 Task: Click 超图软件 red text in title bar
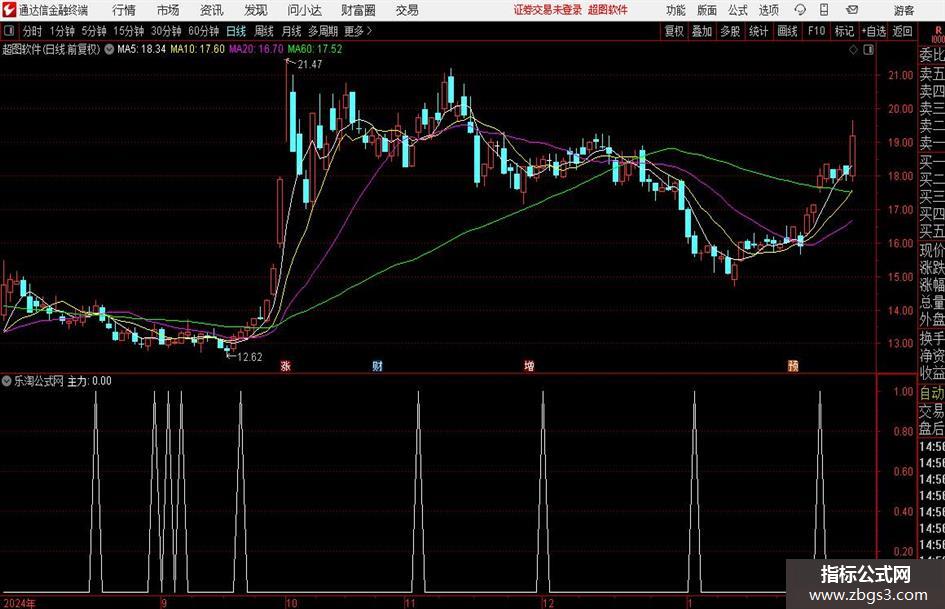click(608, 10)
